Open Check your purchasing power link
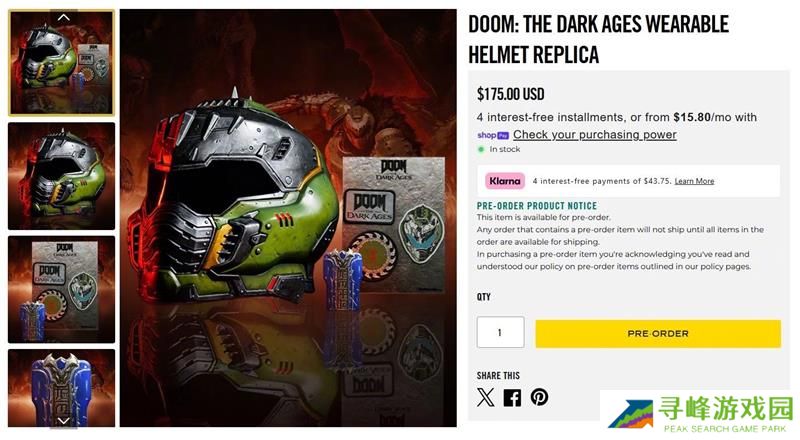Screen dimensions: 800x440 pos(595,135)
